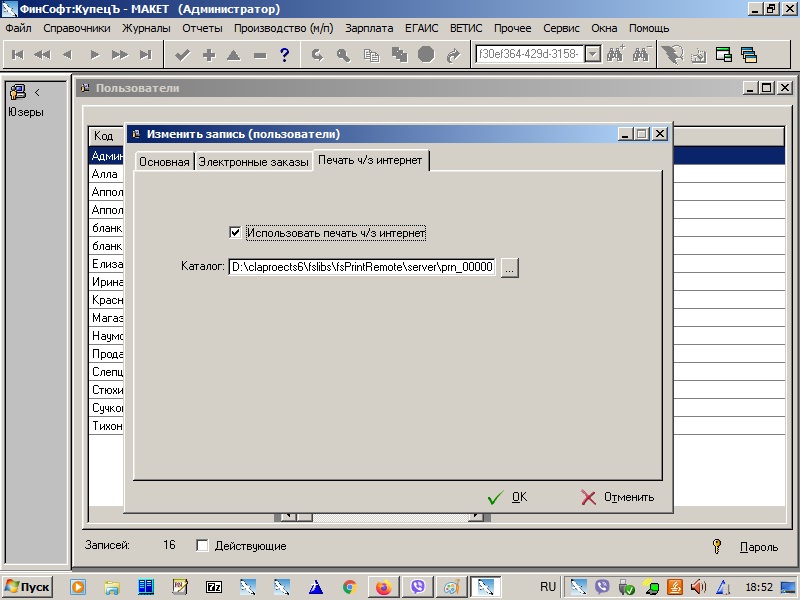800x600 pixels.
Task: Switch to the Электронные заказы tab
Action: click(x=253, y=162)
